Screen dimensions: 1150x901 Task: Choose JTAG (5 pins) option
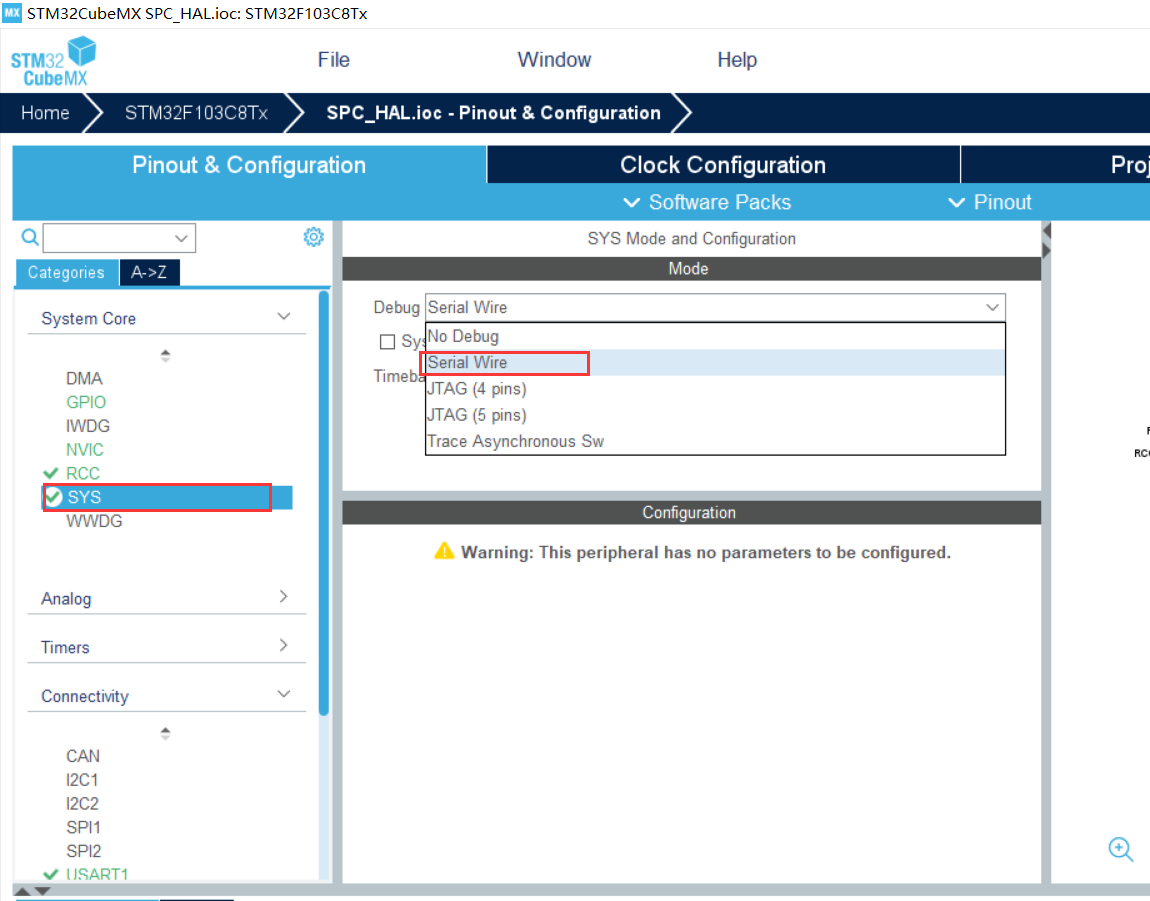(715, 415)
